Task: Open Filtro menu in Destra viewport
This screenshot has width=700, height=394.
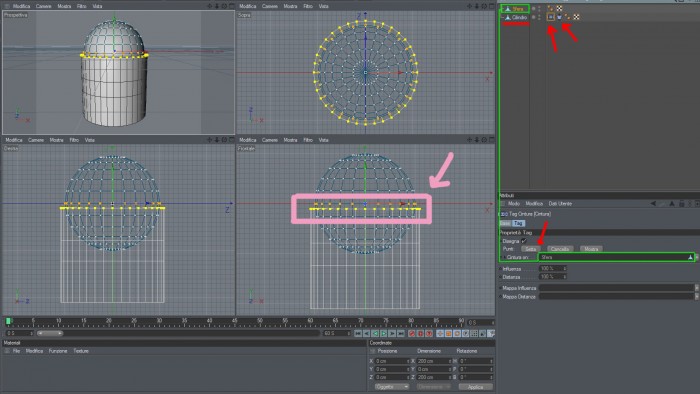Action: pyautogui.click(x=74, y=140)
